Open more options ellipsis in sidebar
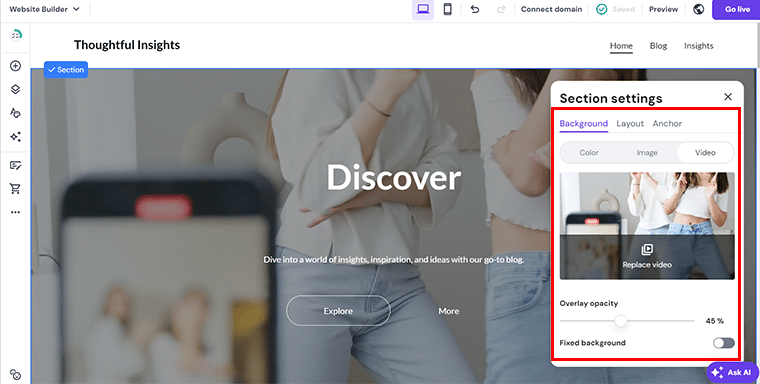 (16, 212)
